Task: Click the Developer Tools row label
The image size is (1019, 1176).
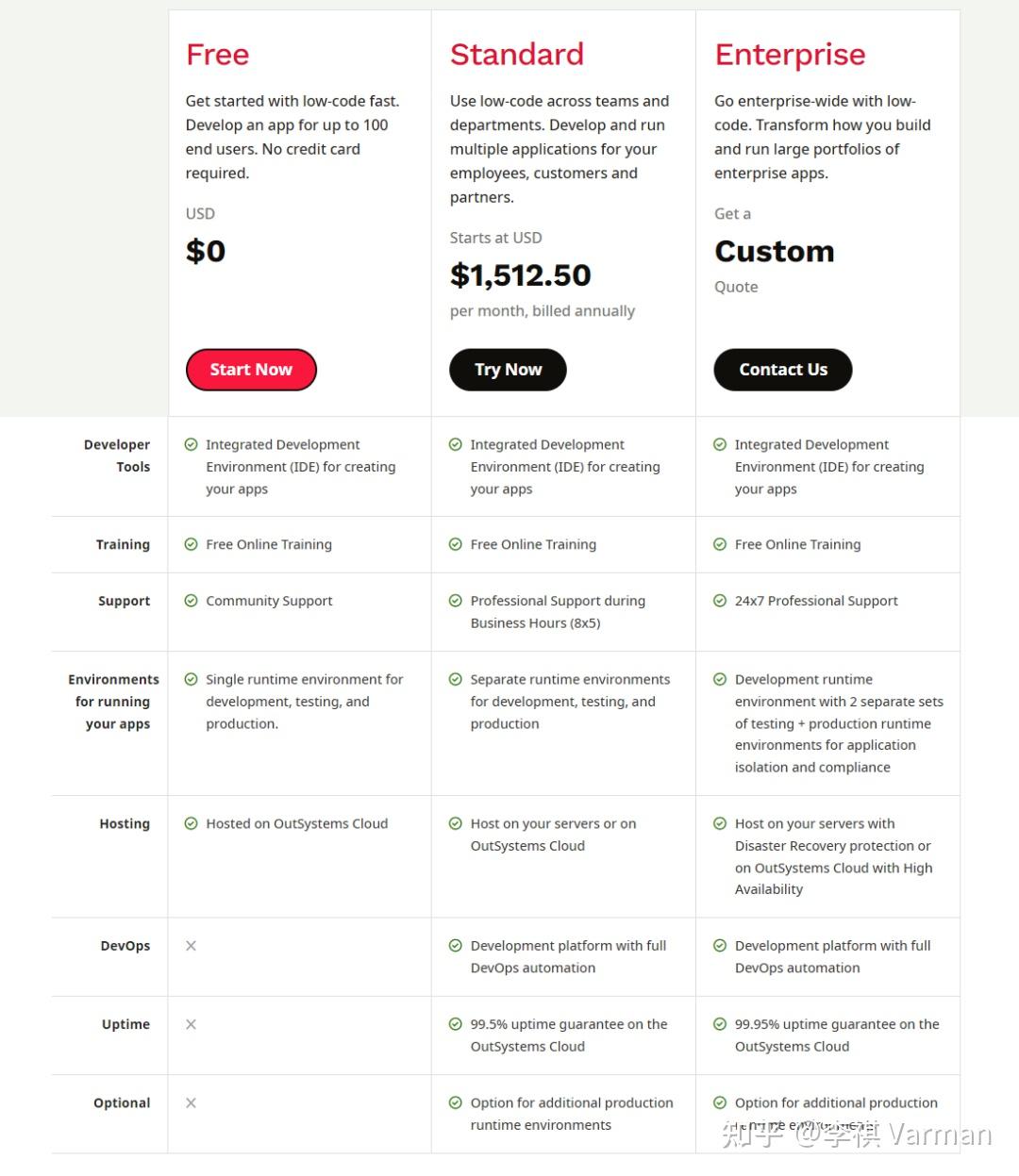Action: (x=117, y=455)
